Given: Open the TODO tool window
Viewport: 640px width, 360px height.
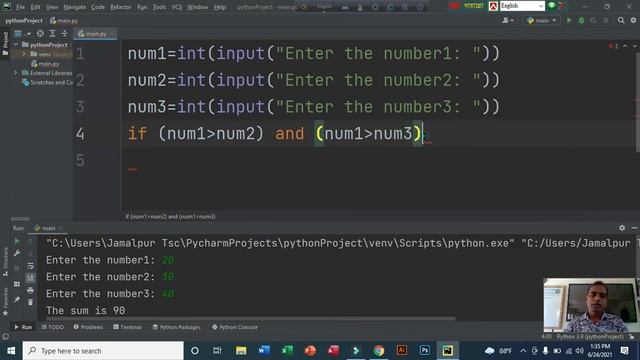Looking at the screenshot, I should click(53, 327).
